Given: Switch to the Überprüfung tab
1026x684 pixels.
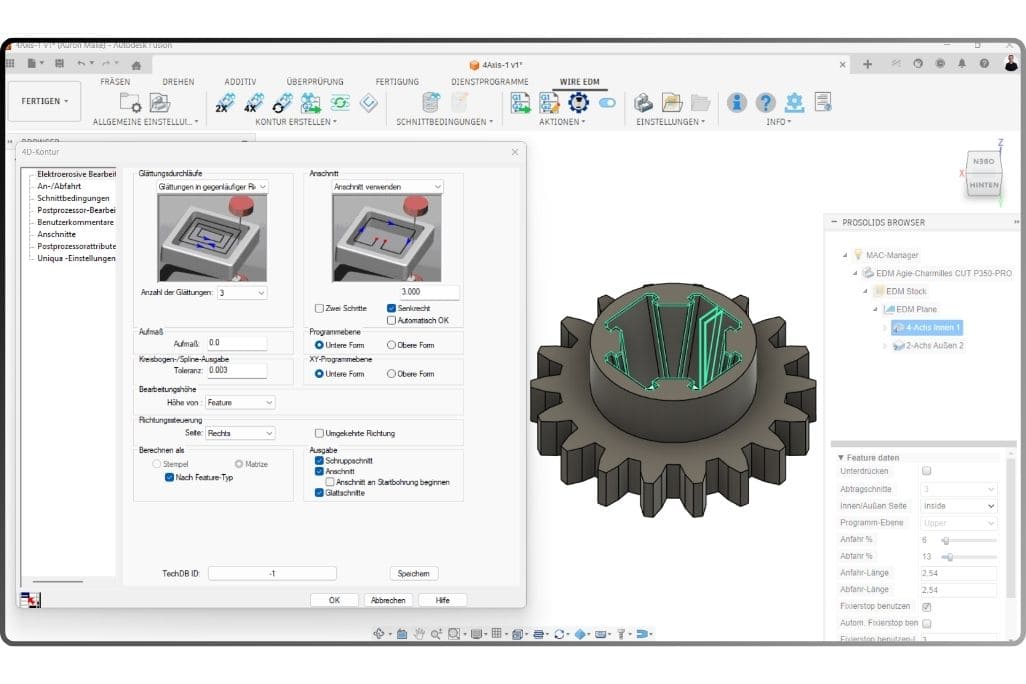Looking at the screenshot, I should (315, 82).
